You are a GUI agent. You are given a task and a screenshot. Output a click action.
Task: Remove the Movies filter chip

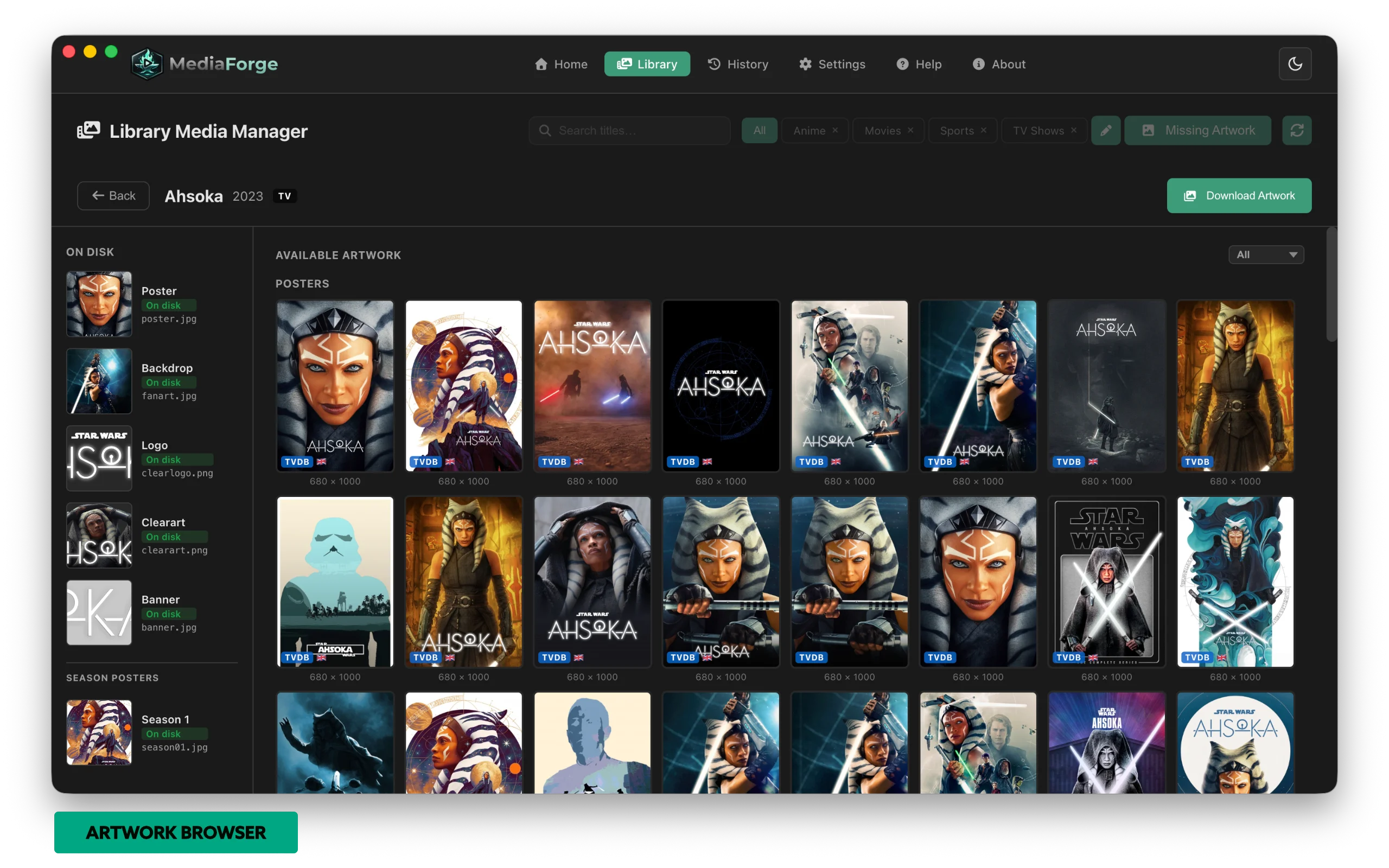[x=910, y=130]
